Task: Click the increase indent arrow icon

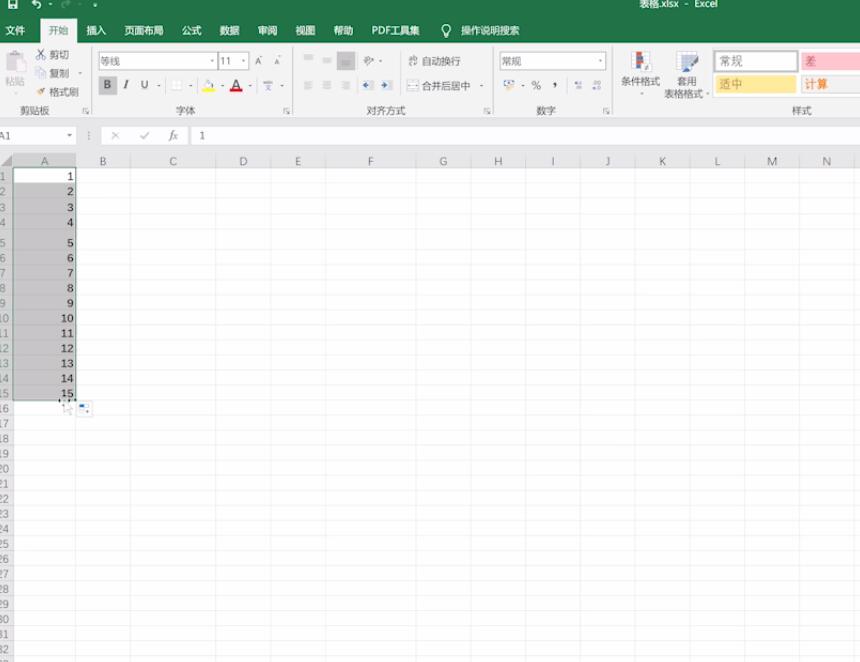Action: 386,85
